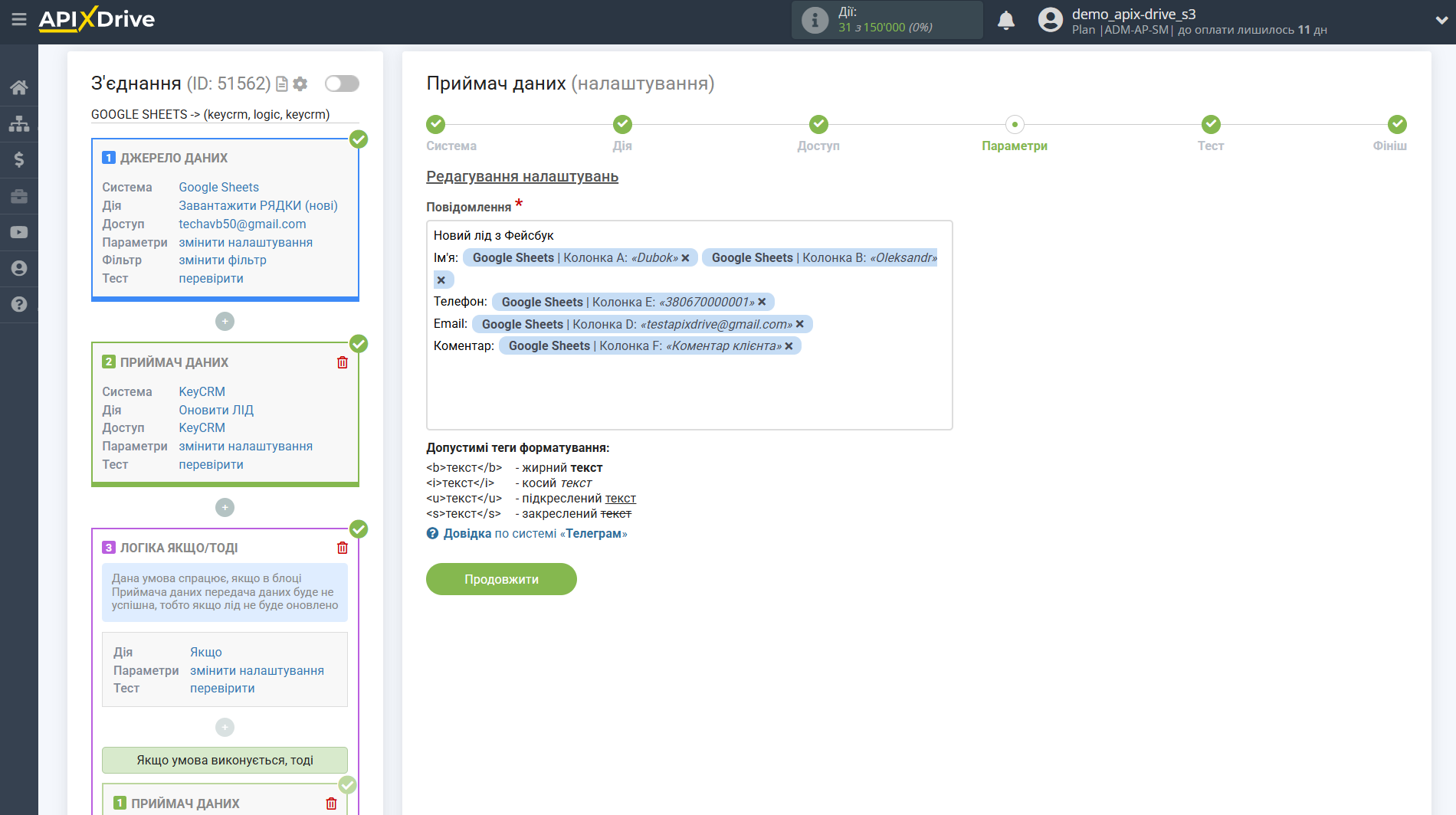The height and width of the screenshot is (815, 1456).
Task: Delete the nested Приймач даних block
Action: click(x=331, y=804)
